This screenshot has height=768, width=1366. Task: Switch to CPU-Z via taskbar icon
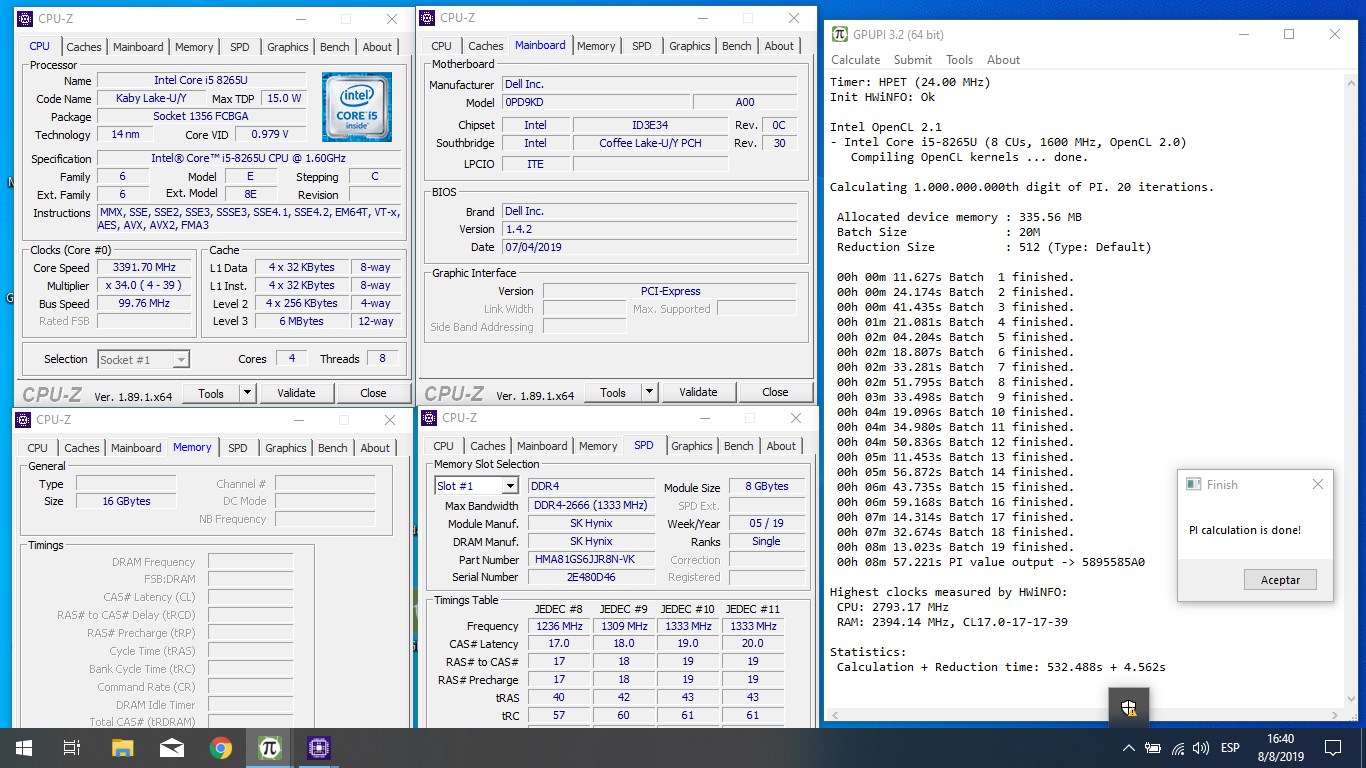(318, 748)
